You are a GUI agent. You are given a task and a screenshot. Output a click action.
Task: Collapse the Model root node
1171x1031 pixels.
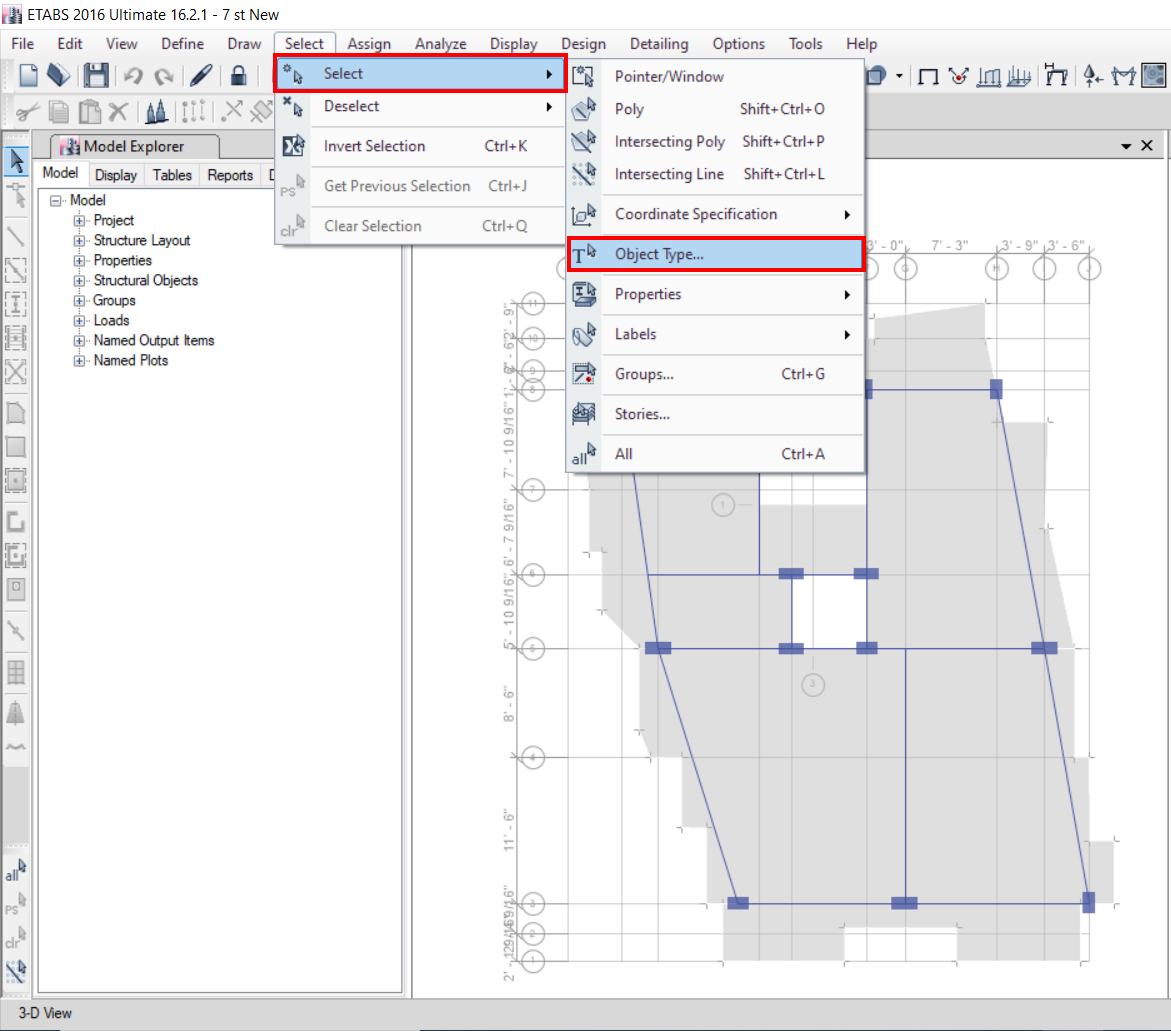(55, 201)
